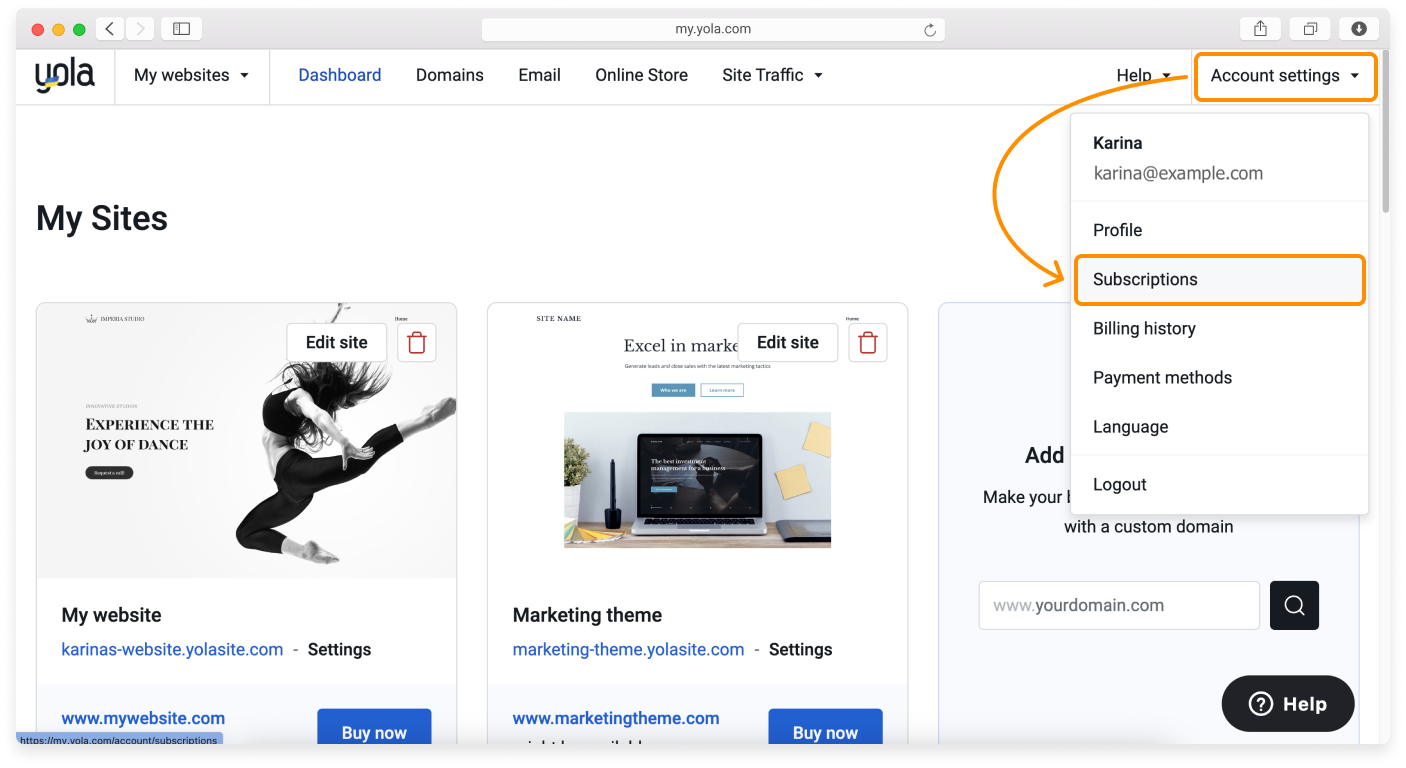Open the Site Traffic dropdown
The height and width of the screenshot is (768, 1406).
tap(771, 74)
